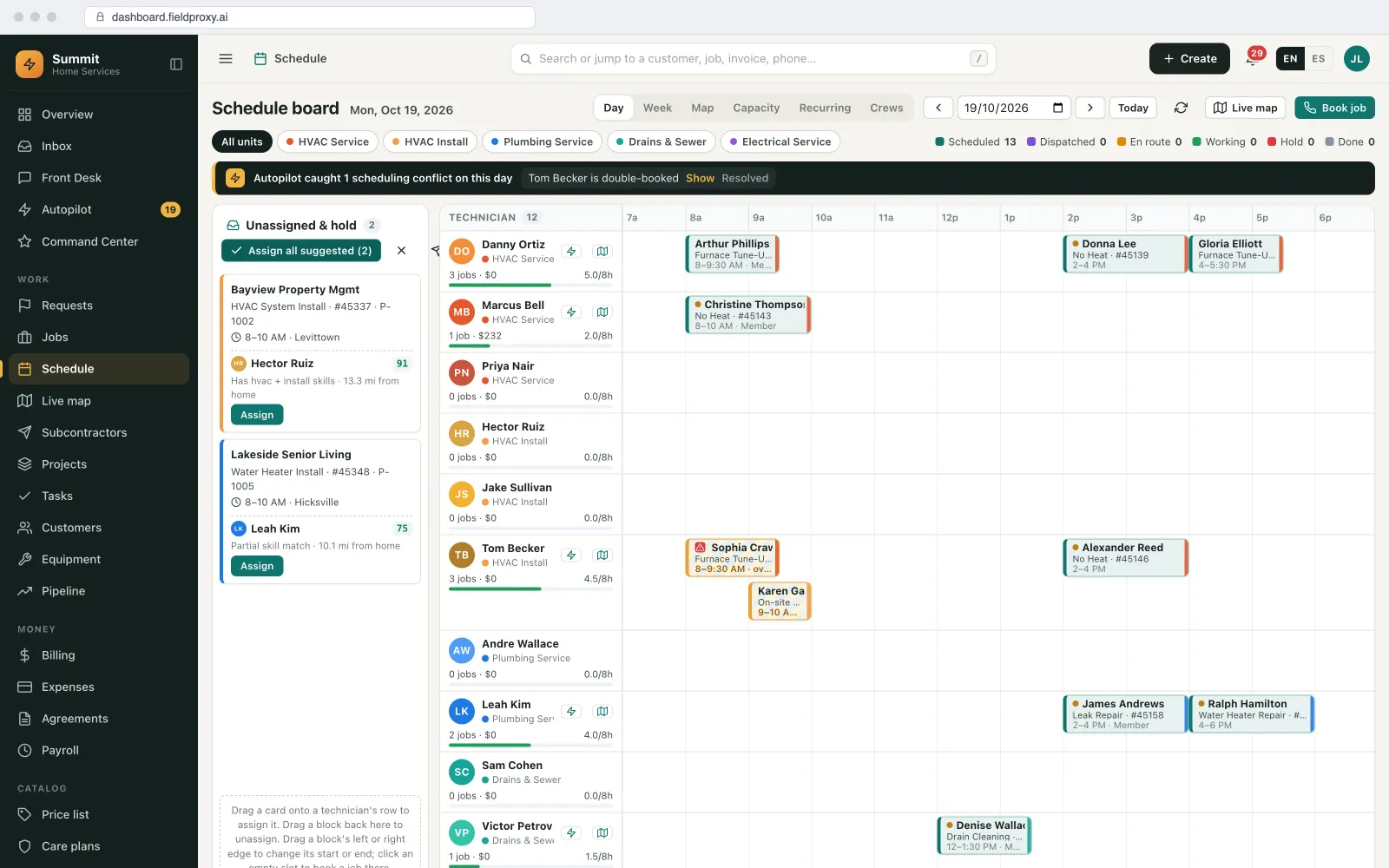Go to previous day arrow

point(938,108)
